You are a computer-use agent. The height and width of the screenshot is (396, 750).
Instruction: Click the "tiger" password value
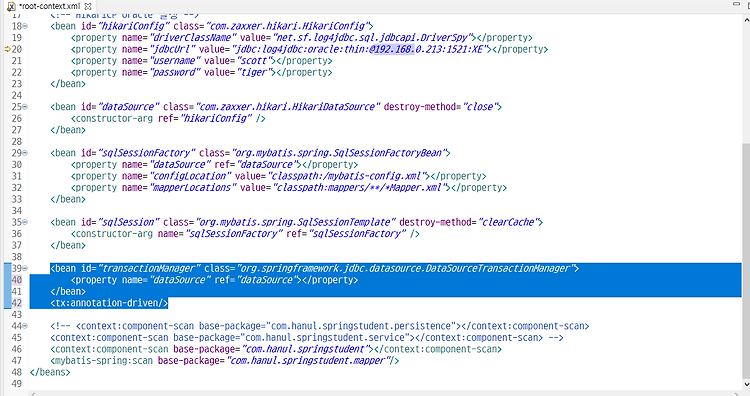point(254,72)
